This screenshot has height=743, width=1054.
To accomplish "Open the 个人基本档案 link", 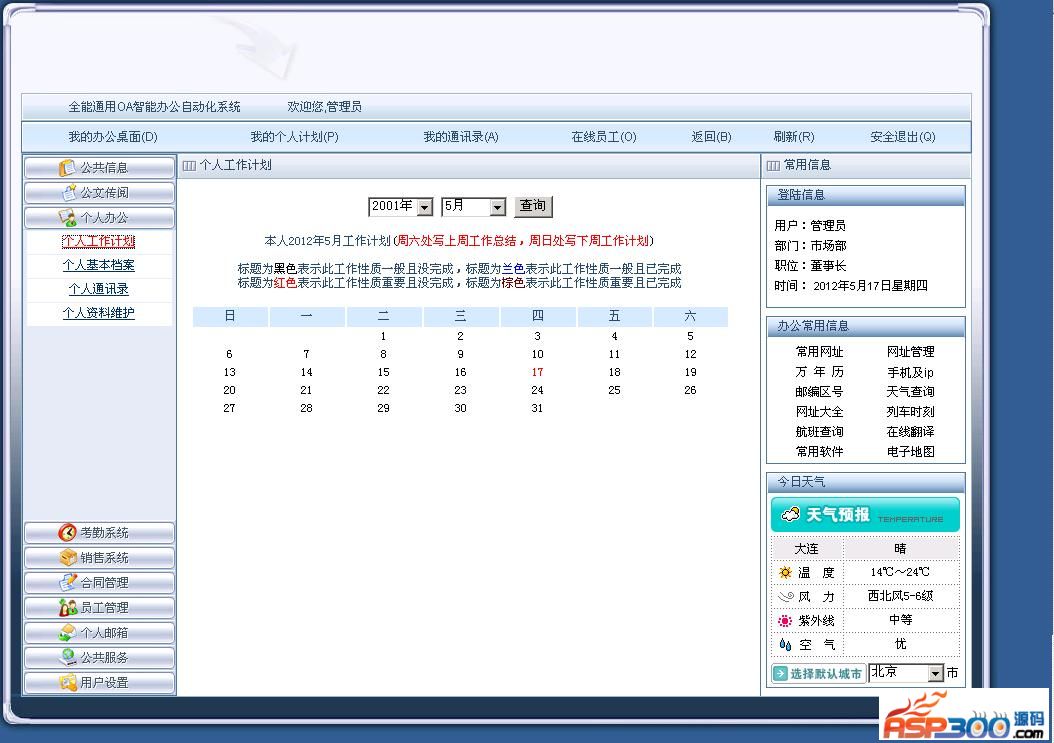I will pyautogui.click(x=98, y=265).
